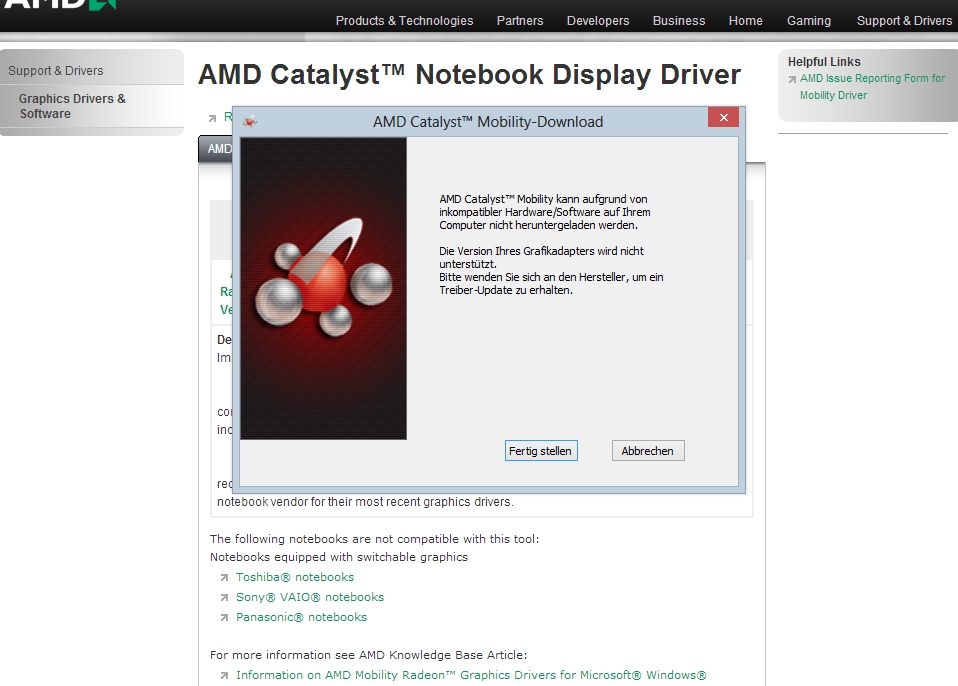Open Products & Technologies menu
The image size is (958, 686).
tap(404, 21)
